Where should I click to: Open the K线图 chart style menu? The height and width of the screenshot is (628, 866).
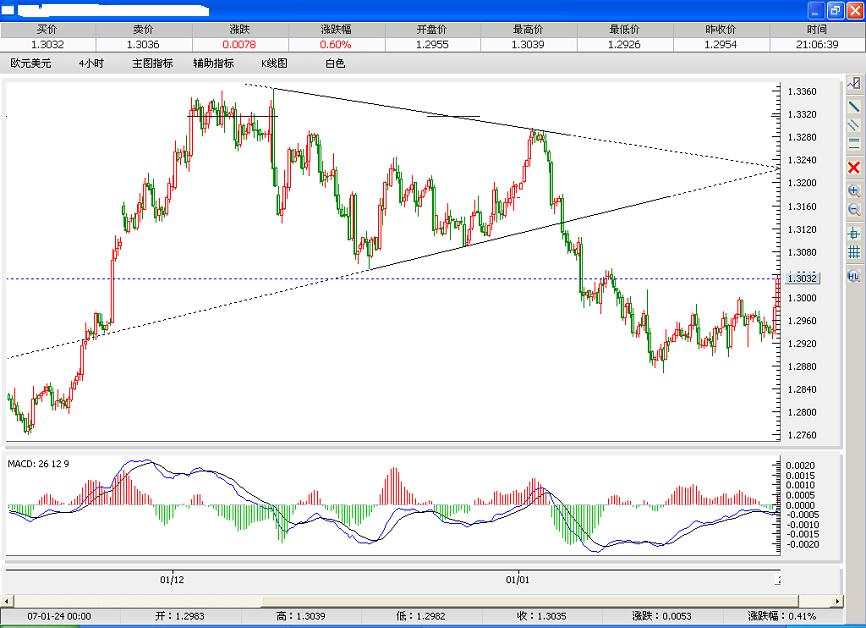coord(274,64)
